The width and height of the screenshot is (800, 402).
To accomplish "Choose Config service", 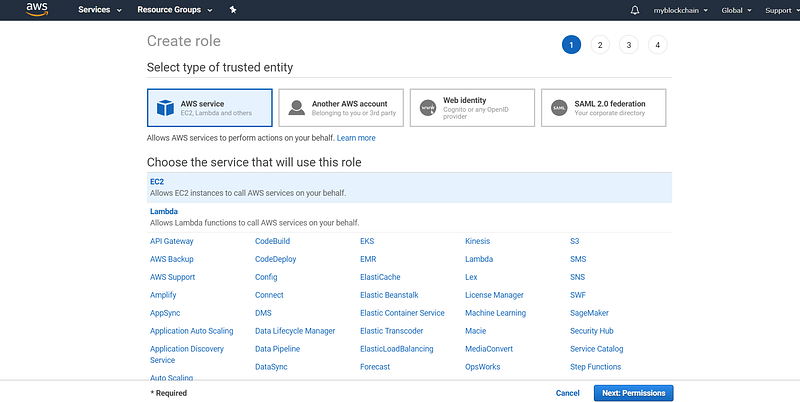I will [x=266, y=277].
